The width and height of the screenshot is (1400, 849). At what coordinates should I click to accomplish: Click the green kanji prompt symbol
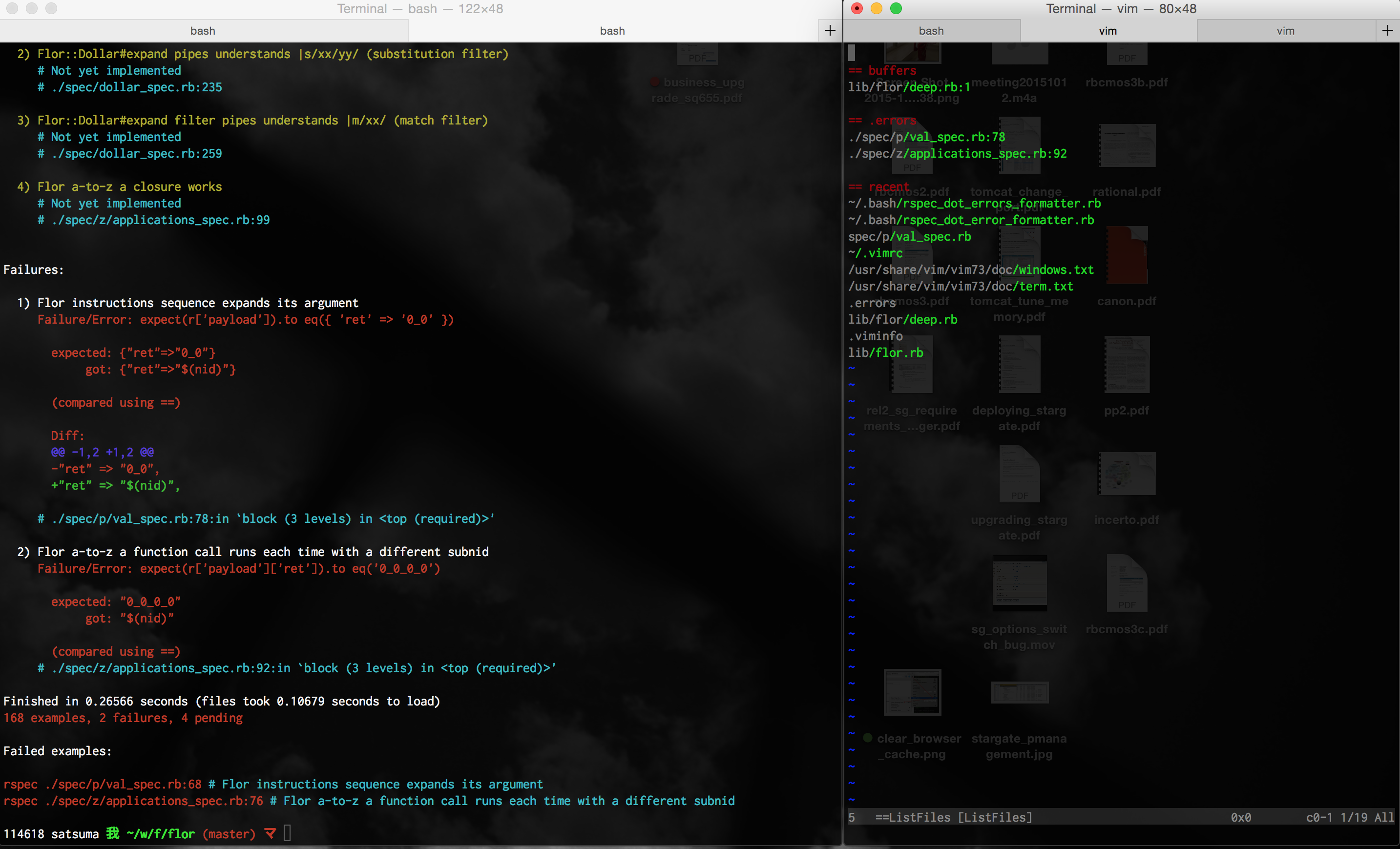coord(113,833)
